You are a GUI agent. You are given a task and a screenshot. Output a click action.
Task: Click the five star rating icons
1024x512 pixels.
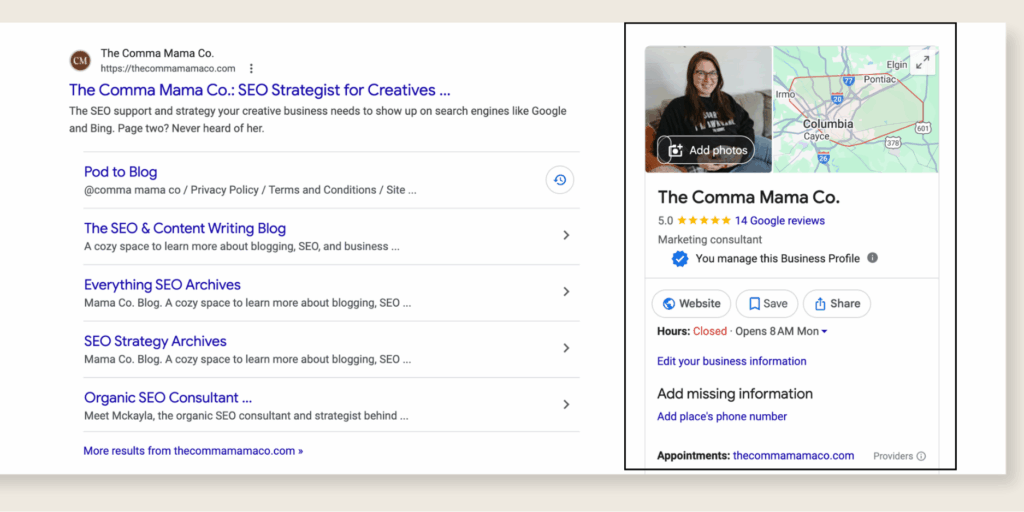pos(704,221)
